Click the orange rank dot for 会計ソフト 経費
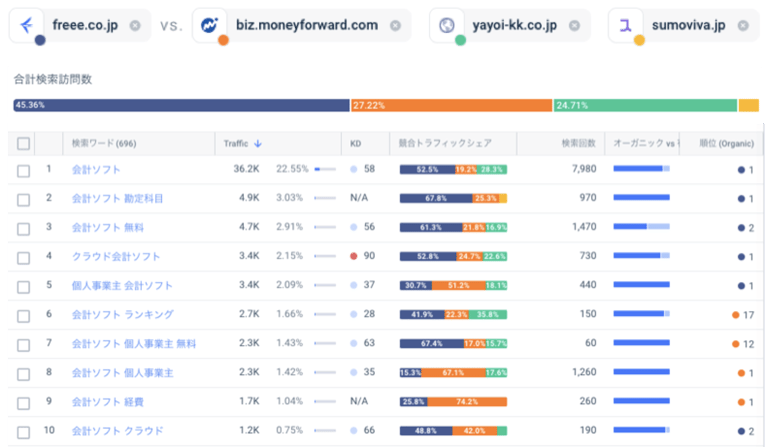The image size is (765, 447). coord(741,403)
